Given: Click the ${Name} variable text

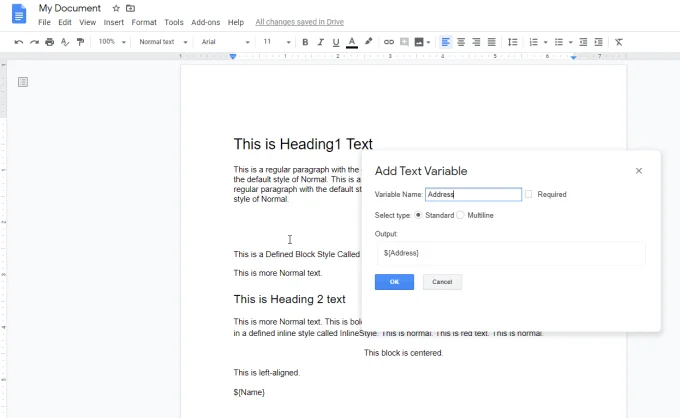Looking at the screenshot, I should point(249,392).
